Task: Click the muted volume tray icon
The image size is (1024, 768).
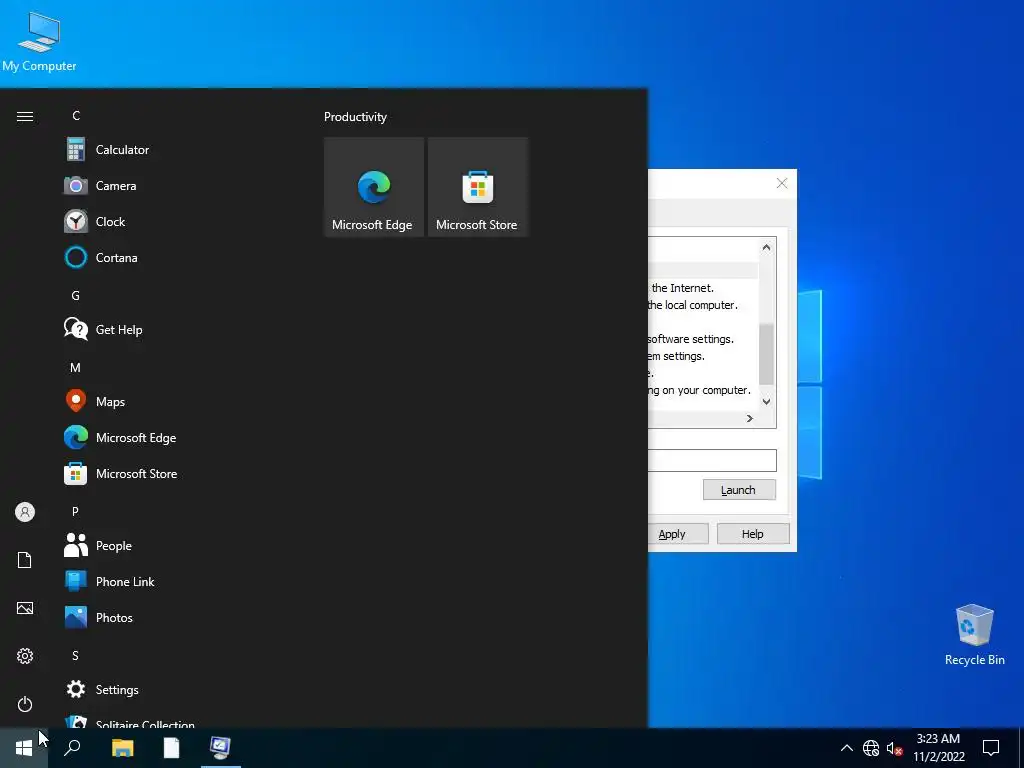Action: (x=894, y=748)
